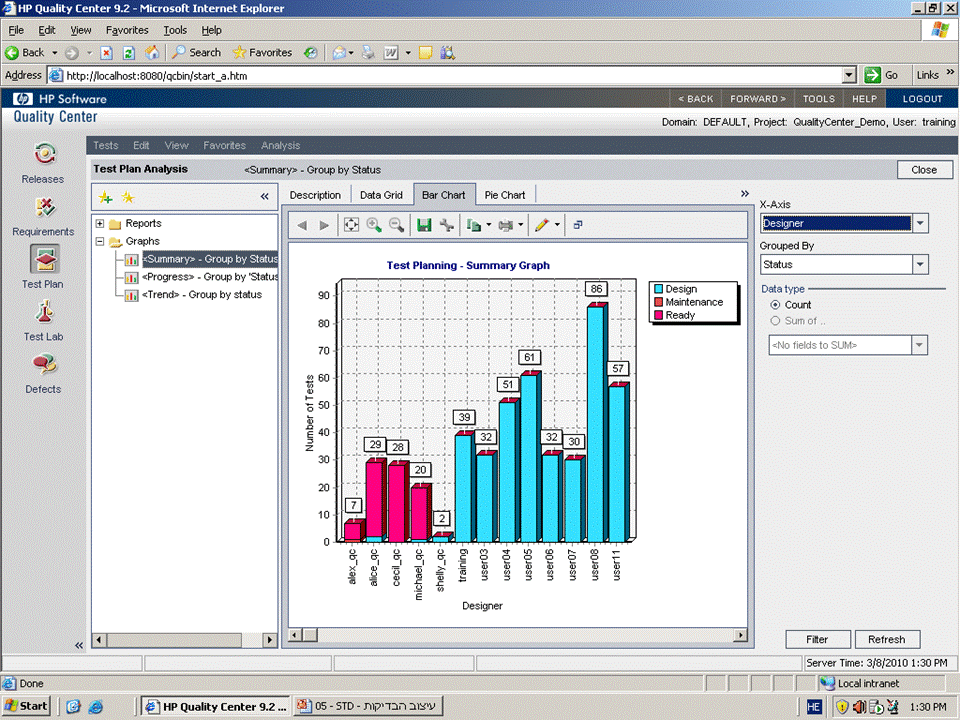Screen dimensions: 960x720
Task: Click the wrench settings icon
Action: point(447,225)
